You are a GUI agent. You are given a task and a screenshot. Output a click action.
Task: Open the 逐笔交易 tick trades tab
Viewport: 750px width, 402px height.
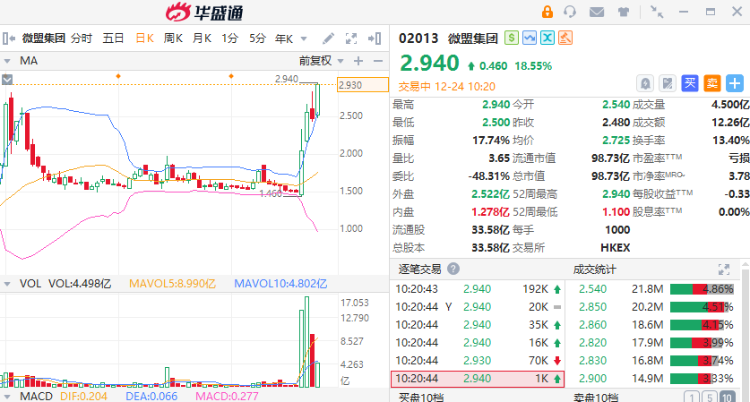tap(419, 269)
